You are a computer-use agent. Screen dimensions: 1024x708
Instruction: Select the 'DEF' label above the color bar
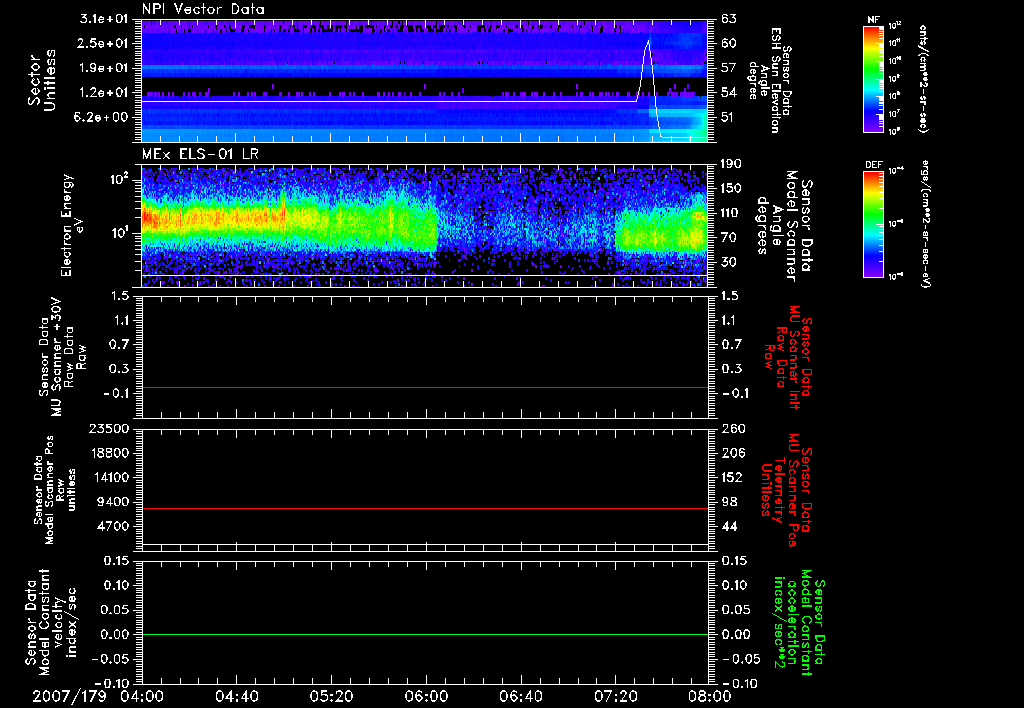(x=874, y=165)
